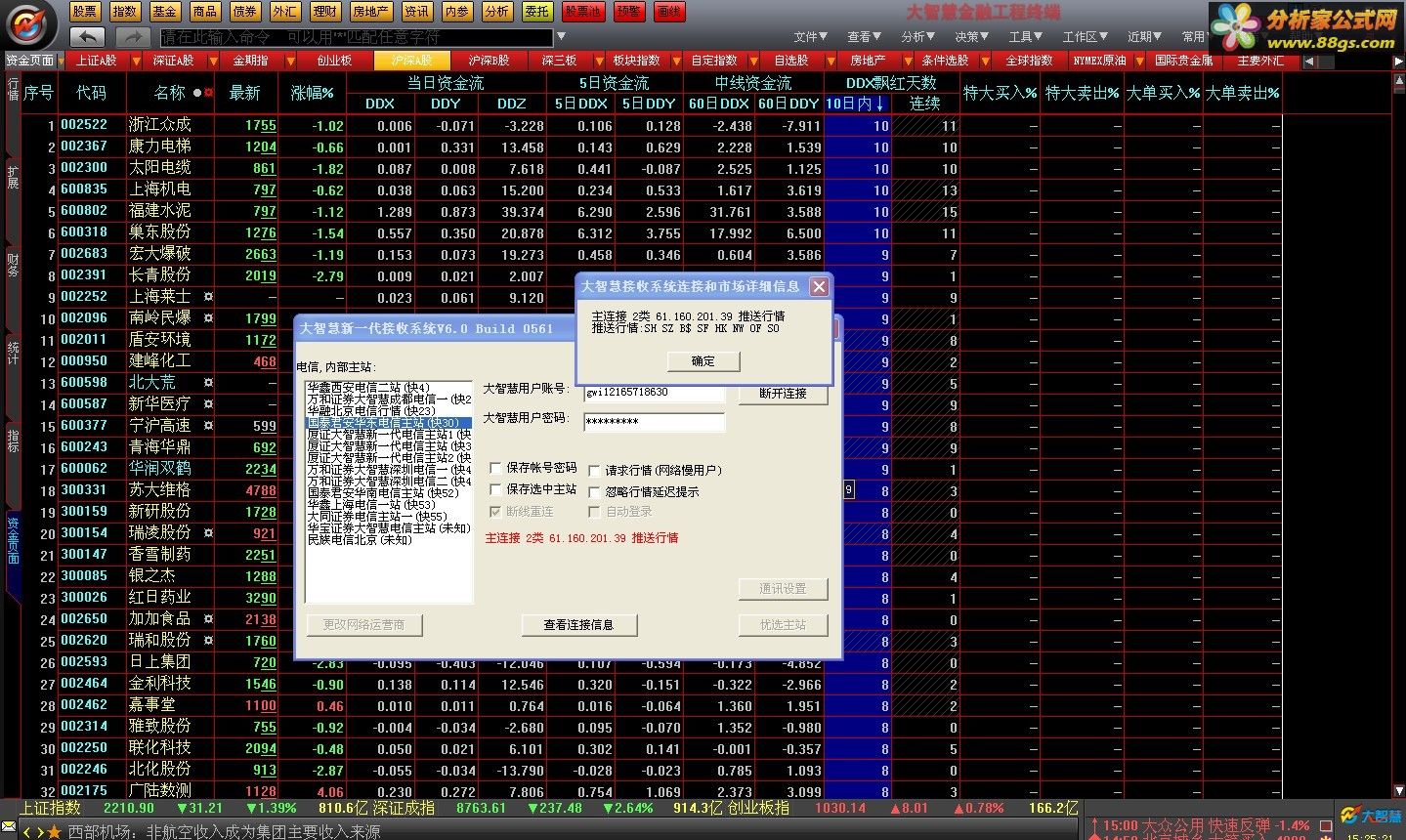Viewport: 1406px width, 840px height.
Task: Switch to the 条件选股 tab
Action: tap(946, 61)
